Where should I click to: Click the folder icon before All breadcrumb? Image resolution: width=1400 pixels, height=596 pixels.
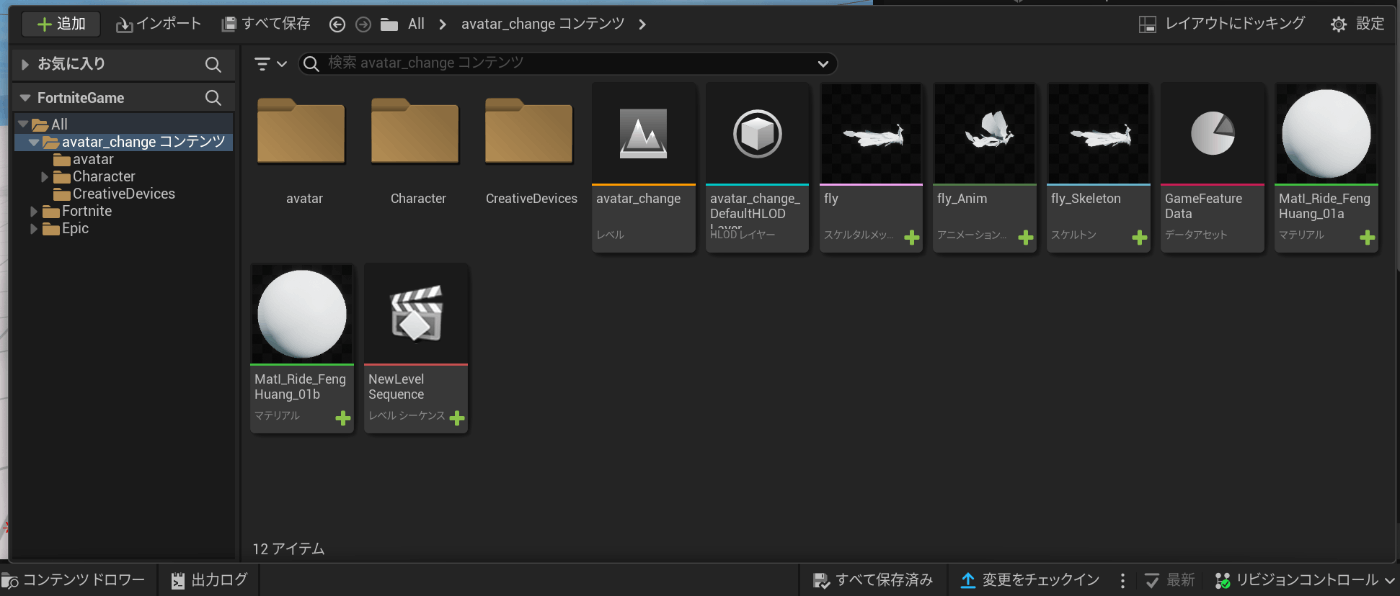point(390,24)
